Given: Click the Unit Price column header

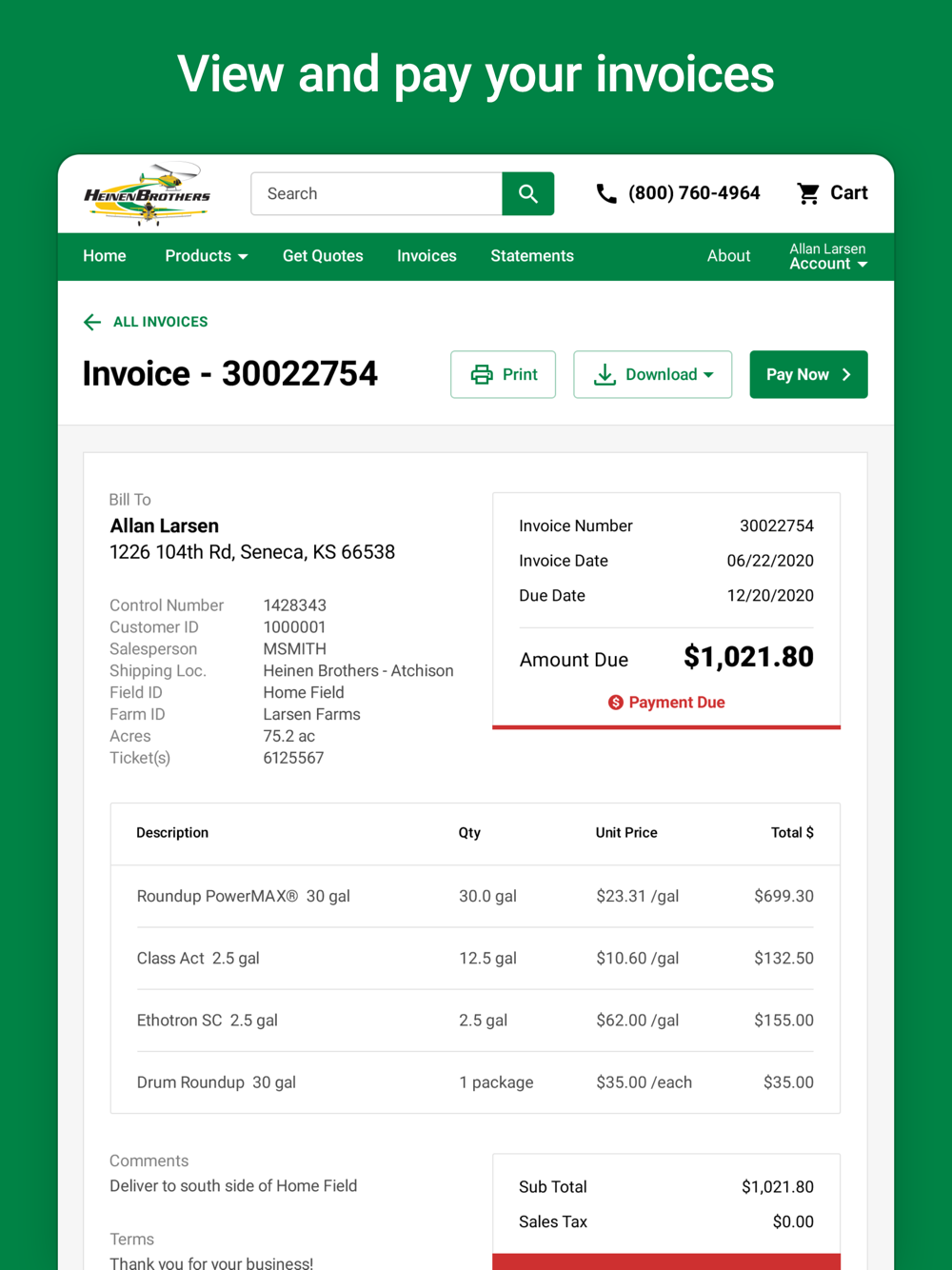Looking at the screenshot, I should [x=626, y=833].
